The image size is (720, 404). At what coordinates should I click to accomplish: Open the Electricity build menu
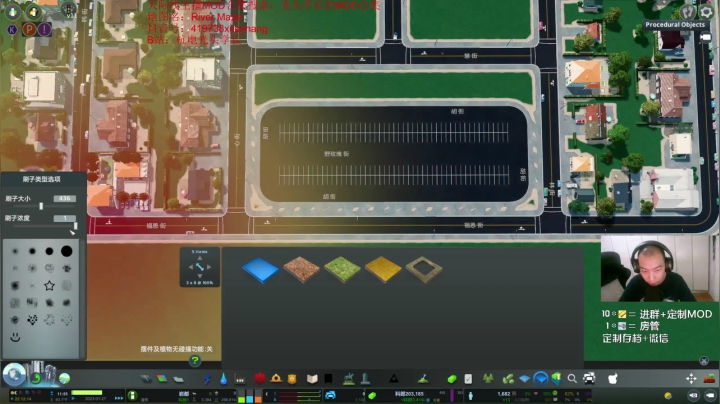(x=208, y=379)
